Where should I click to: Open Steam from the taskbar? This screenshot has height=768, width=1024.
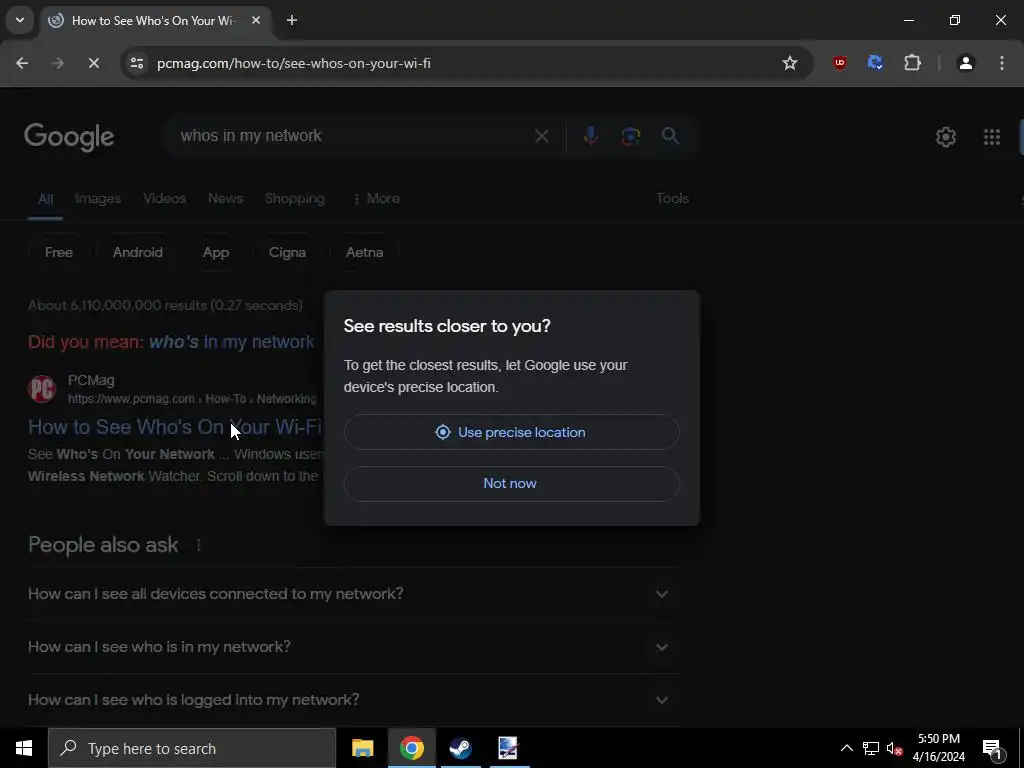[x=460, y=748]
